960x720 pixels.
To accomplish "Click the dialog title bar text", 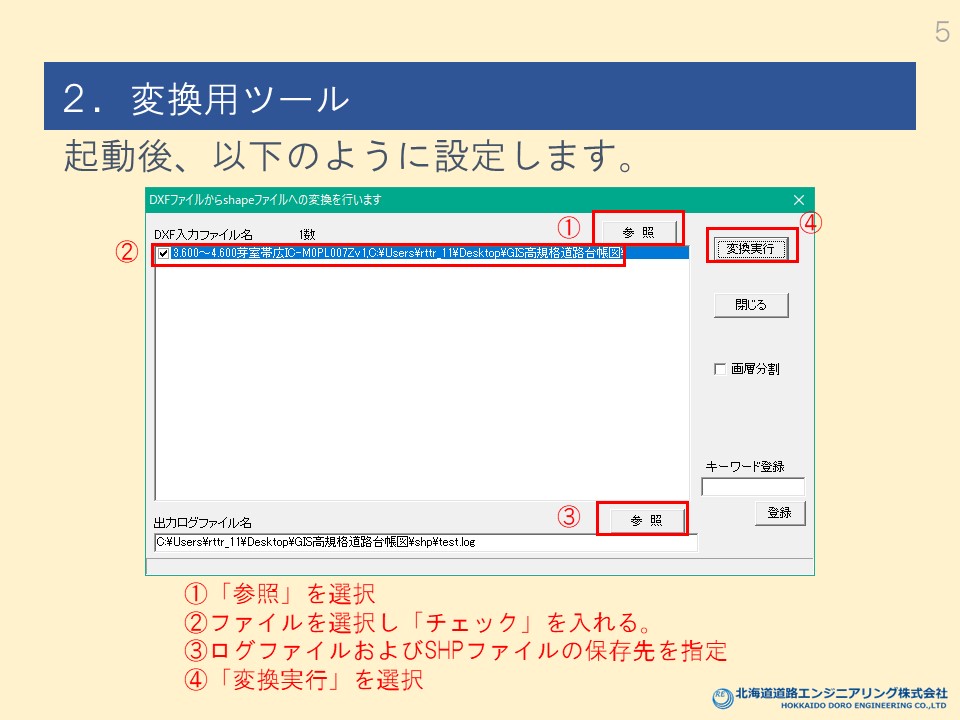I will tap(265, 200).
